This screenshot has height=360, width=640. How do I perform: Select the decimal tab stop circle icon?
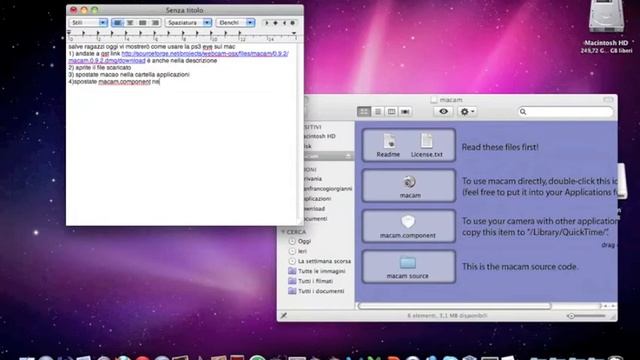[293, 23]
